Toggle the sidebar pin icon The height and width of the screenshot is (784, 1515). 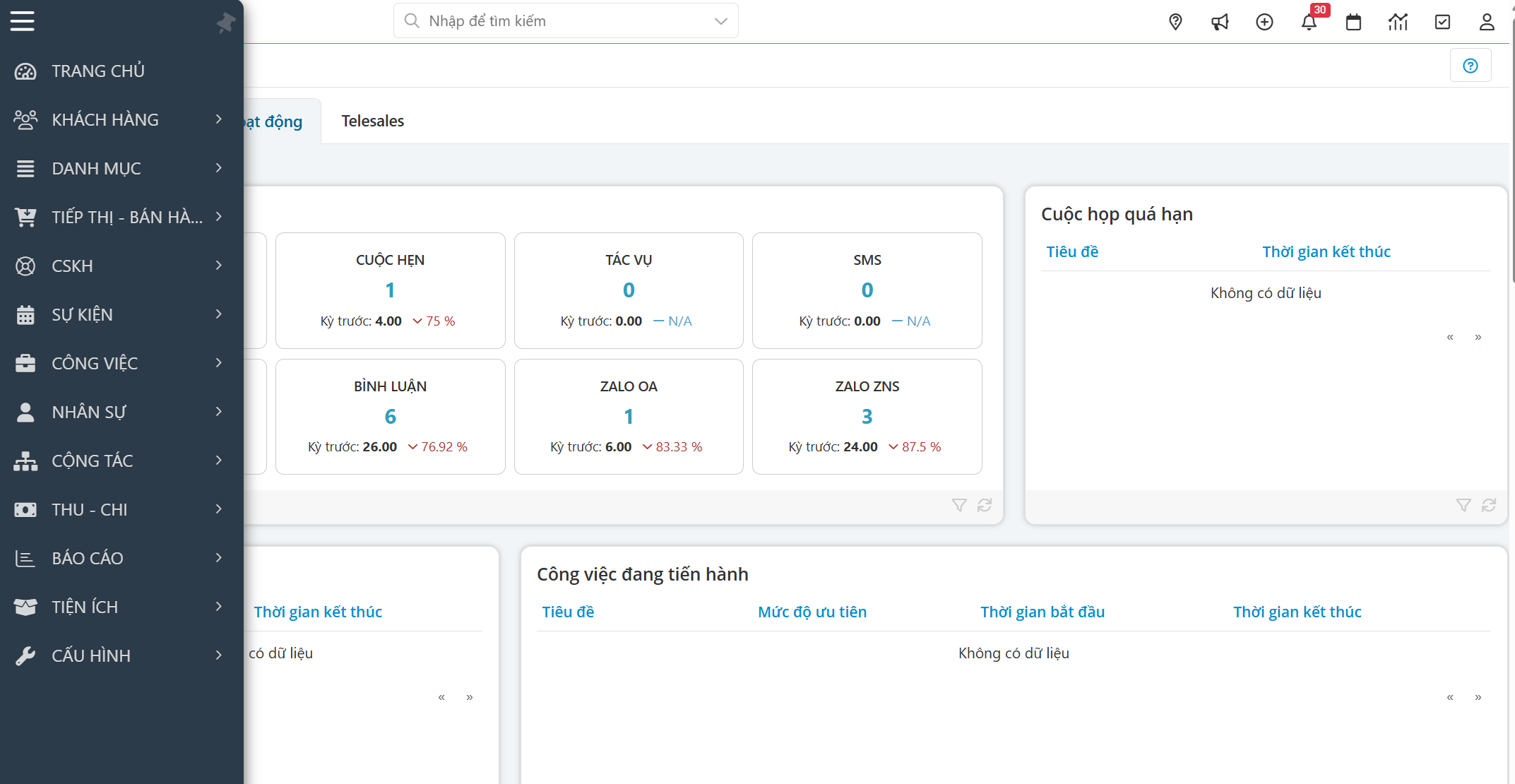click(x=225, y=23)
